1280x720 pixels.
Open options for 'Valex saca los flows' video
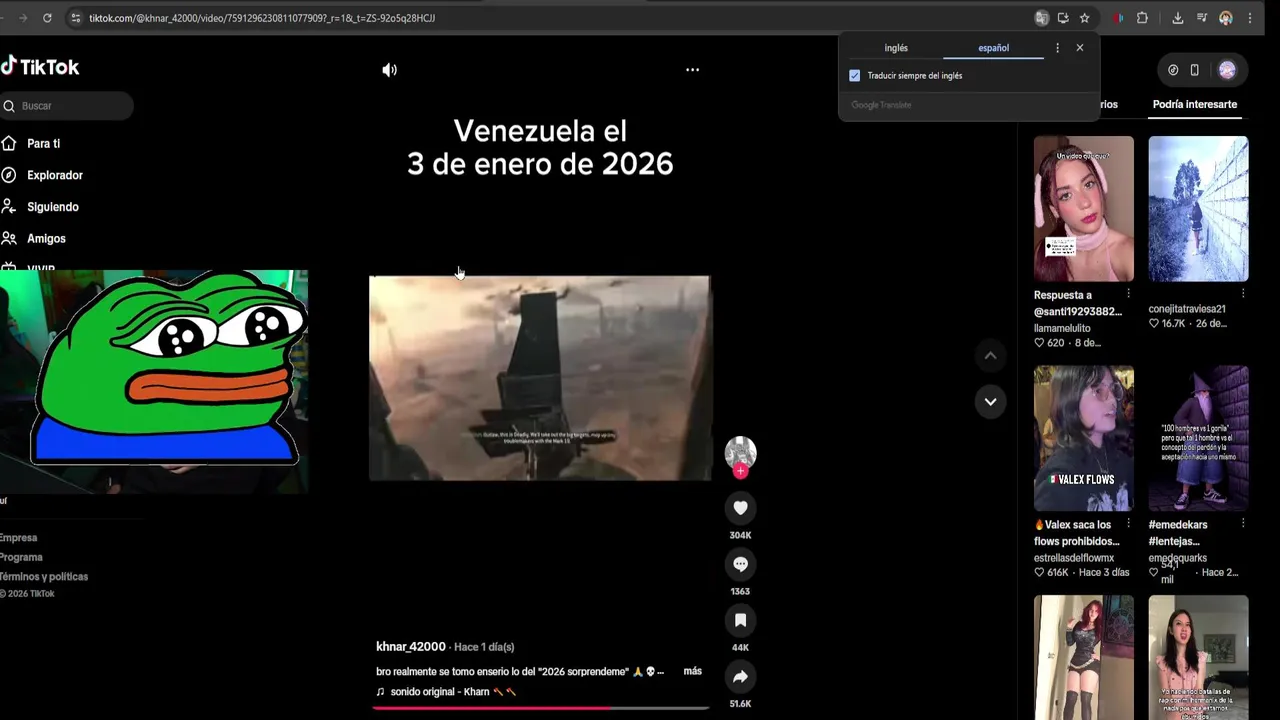click(1128, 523)
